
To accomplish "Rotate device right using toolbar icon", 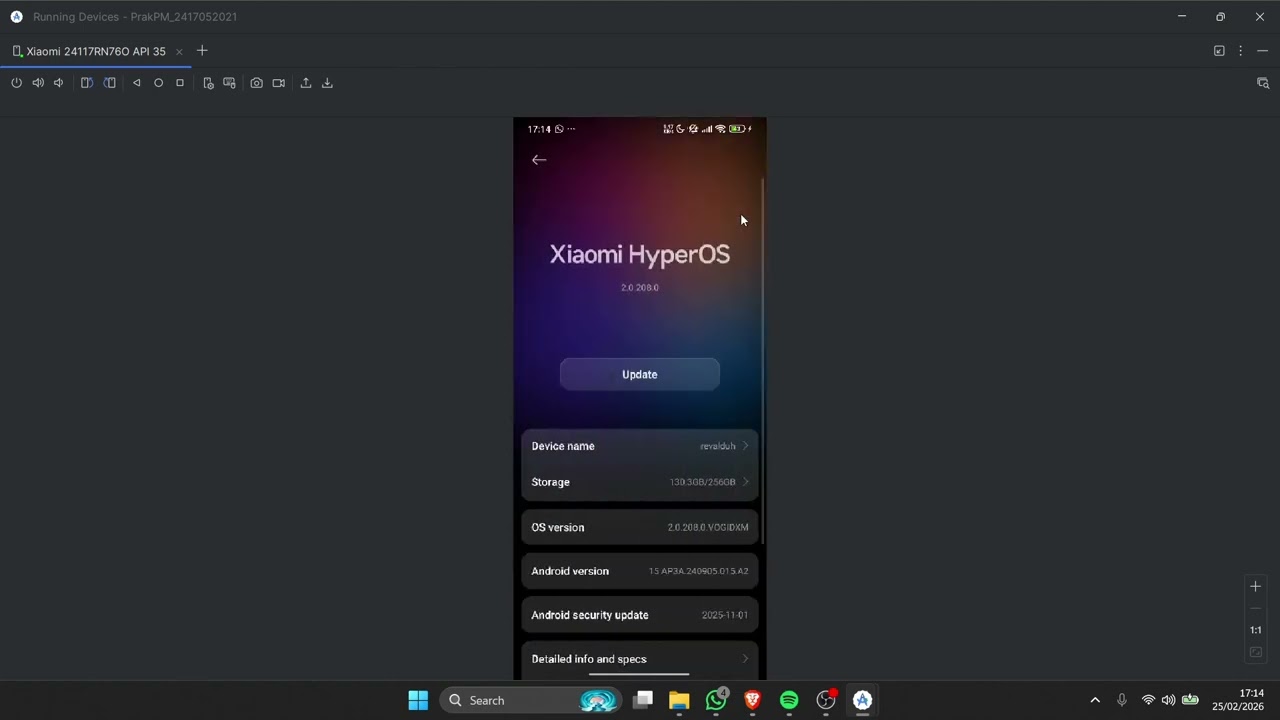I will (110, 83).
